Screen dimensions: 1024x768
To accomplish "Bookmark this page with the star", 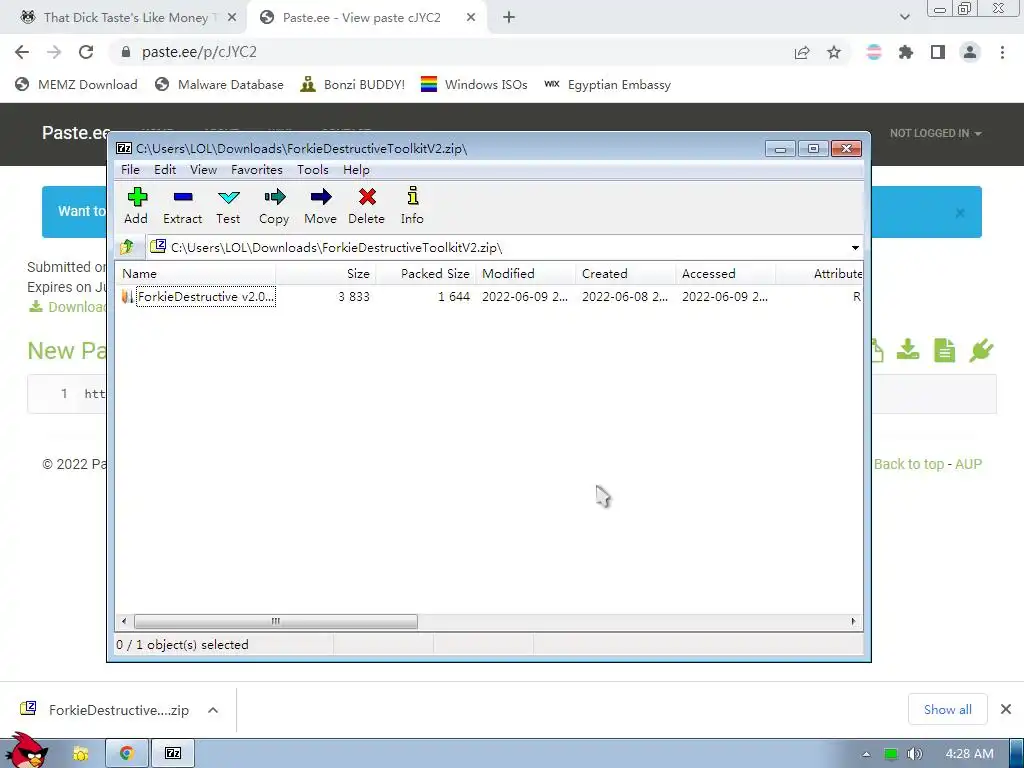I will coord(833,52).
